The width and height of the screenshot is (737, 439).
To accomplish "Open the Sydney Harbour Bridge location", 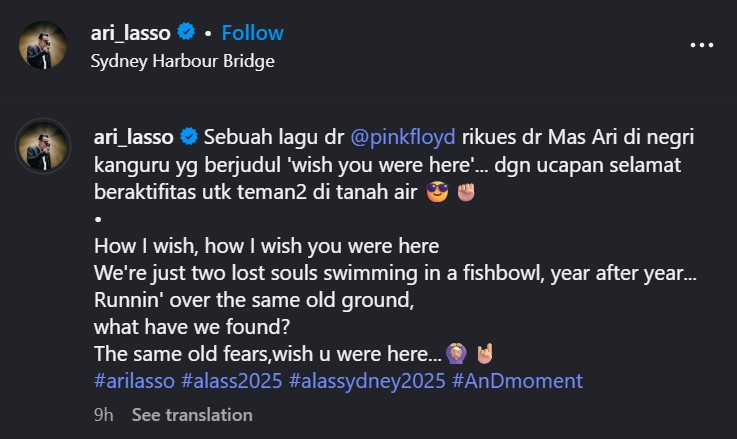I will (182, 60).
